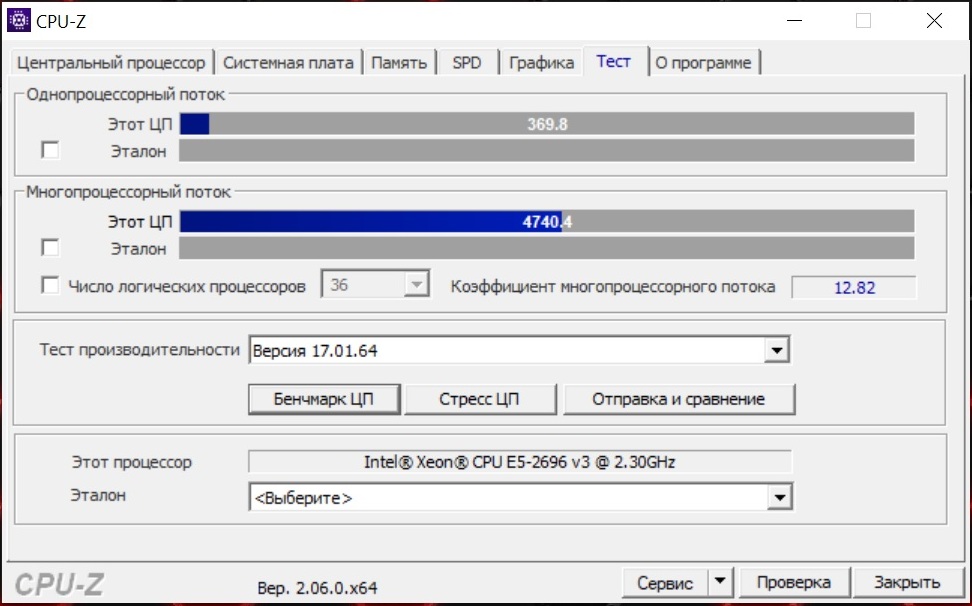This screenshot has width=972, height=606.
Task: Start the Стресс ЦП button
Action: coord(480,399)
